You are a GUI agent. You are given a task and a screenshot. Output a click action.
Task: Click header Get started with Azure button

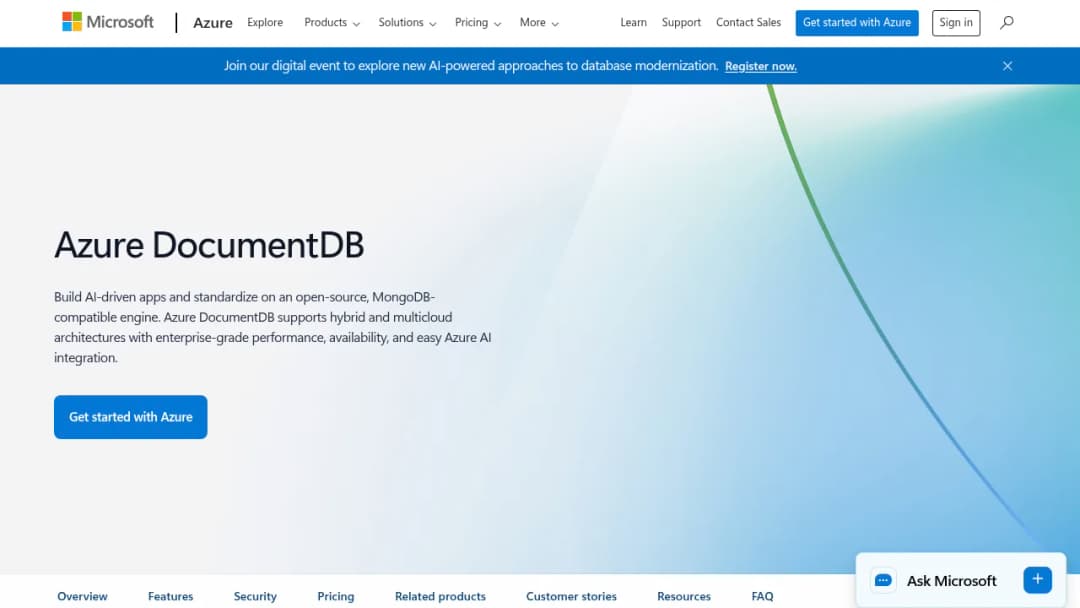(857, 23)
